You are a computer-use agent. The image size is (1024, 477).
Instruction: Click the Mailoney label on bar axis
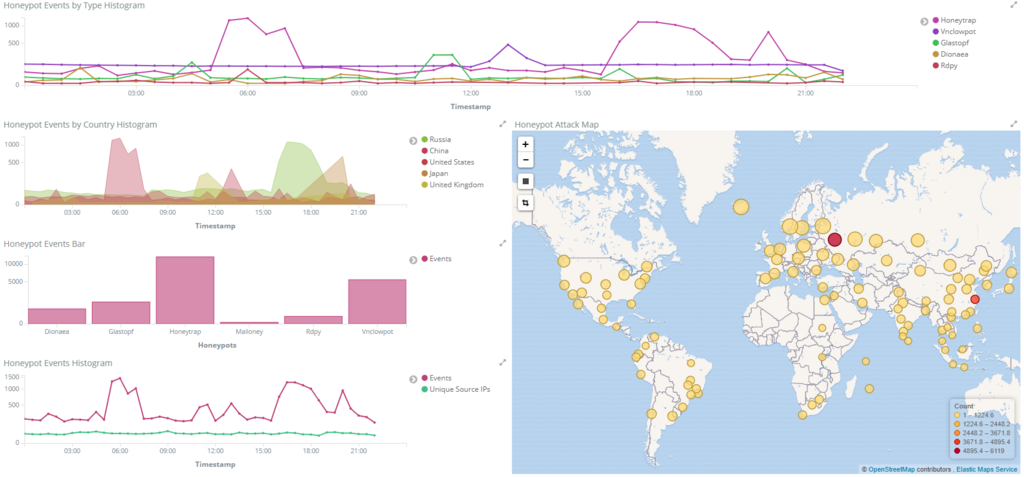(249, 331)
